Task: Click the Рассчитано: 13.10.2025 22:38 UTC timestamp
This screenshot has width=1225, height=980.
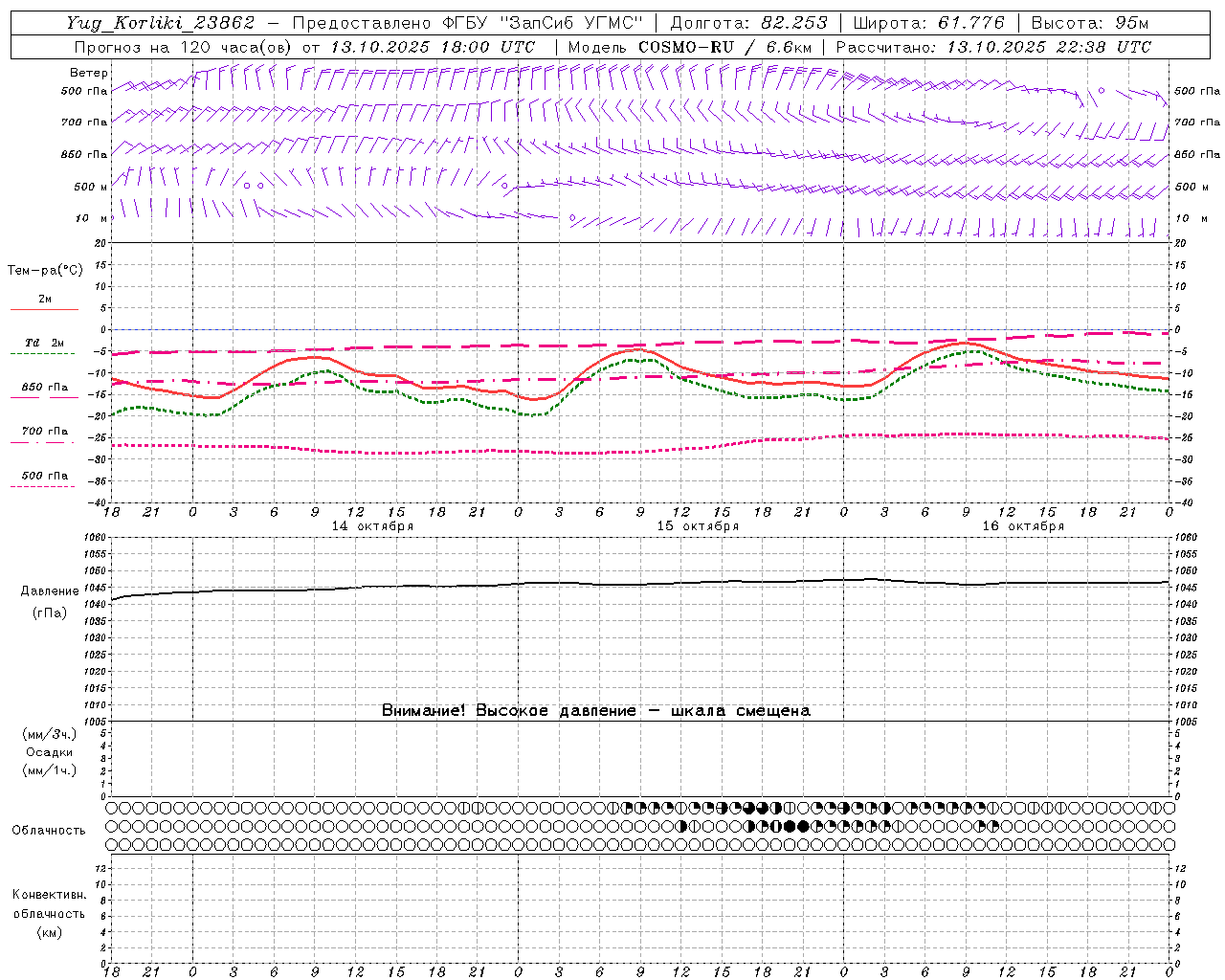Action: pyautogui.click(x=993, y=47)
